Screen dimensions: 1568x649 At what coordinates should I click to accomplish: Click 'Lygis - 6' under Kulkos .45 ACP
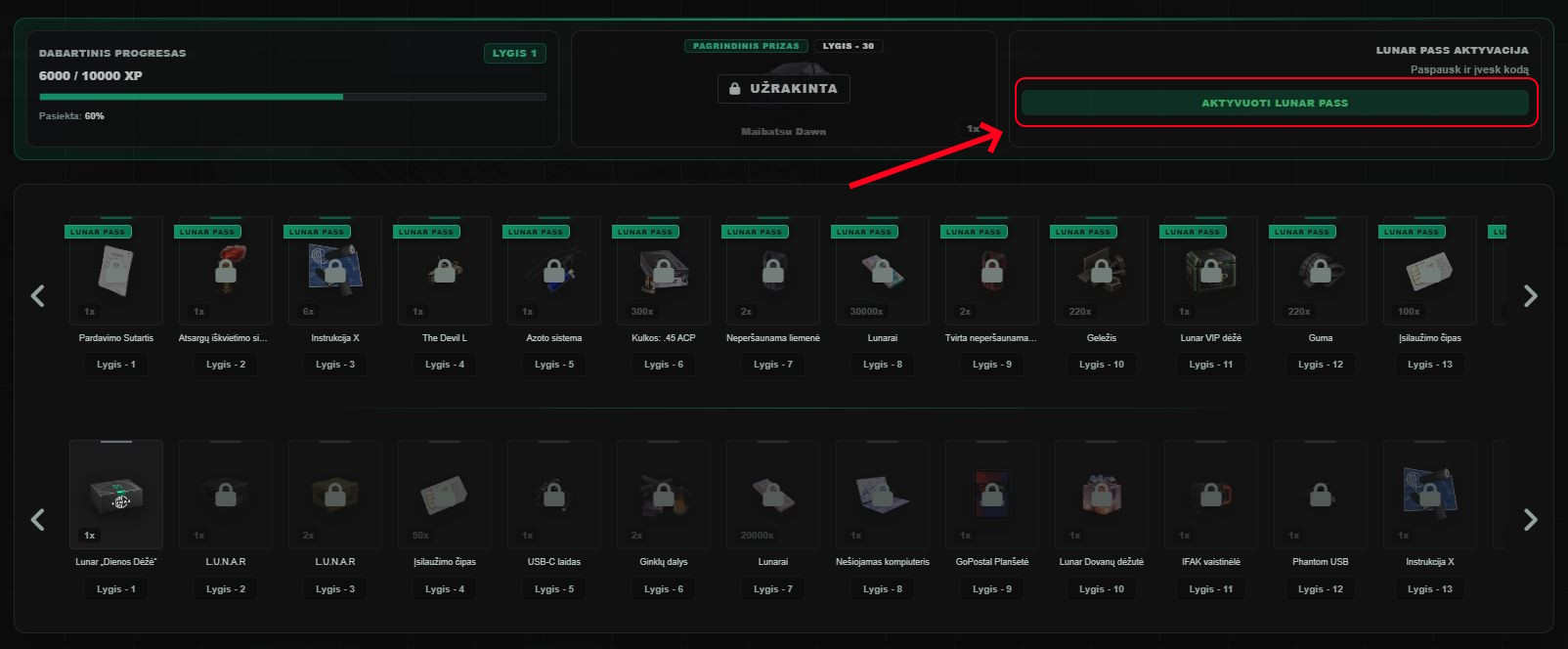coord(664,365)
